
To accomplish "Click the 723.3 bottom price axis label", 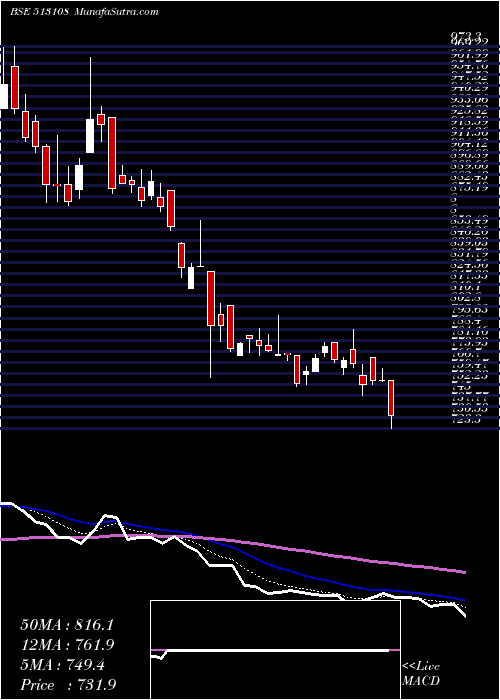I will tap(465, 421).
